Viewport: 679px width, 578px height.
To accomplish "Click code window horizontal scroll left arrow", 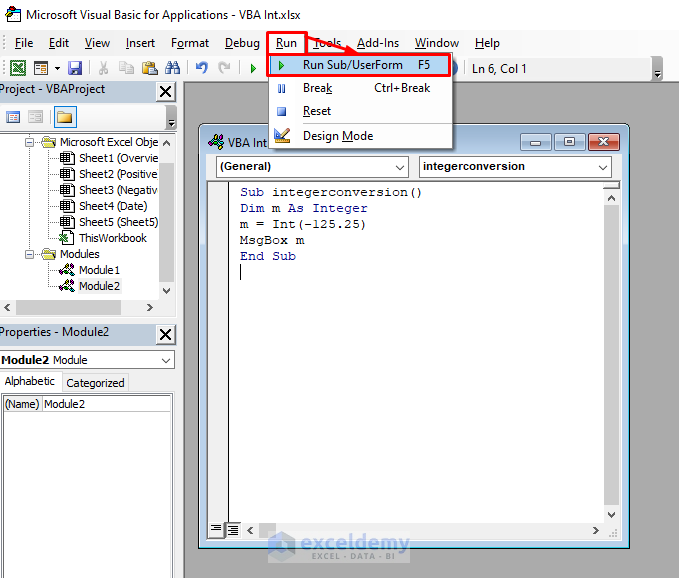I will coord(250,530).
